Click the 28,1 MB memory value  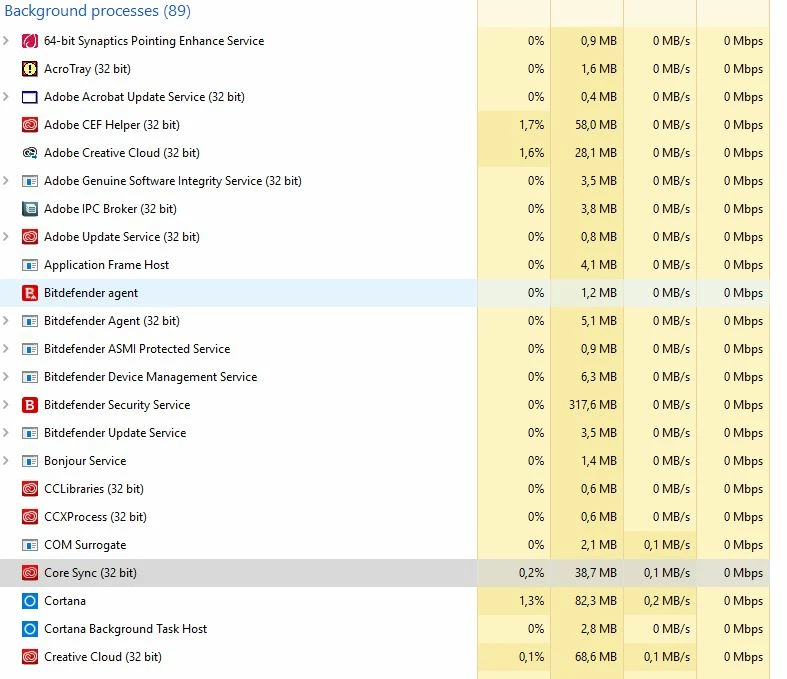point(596,153)
